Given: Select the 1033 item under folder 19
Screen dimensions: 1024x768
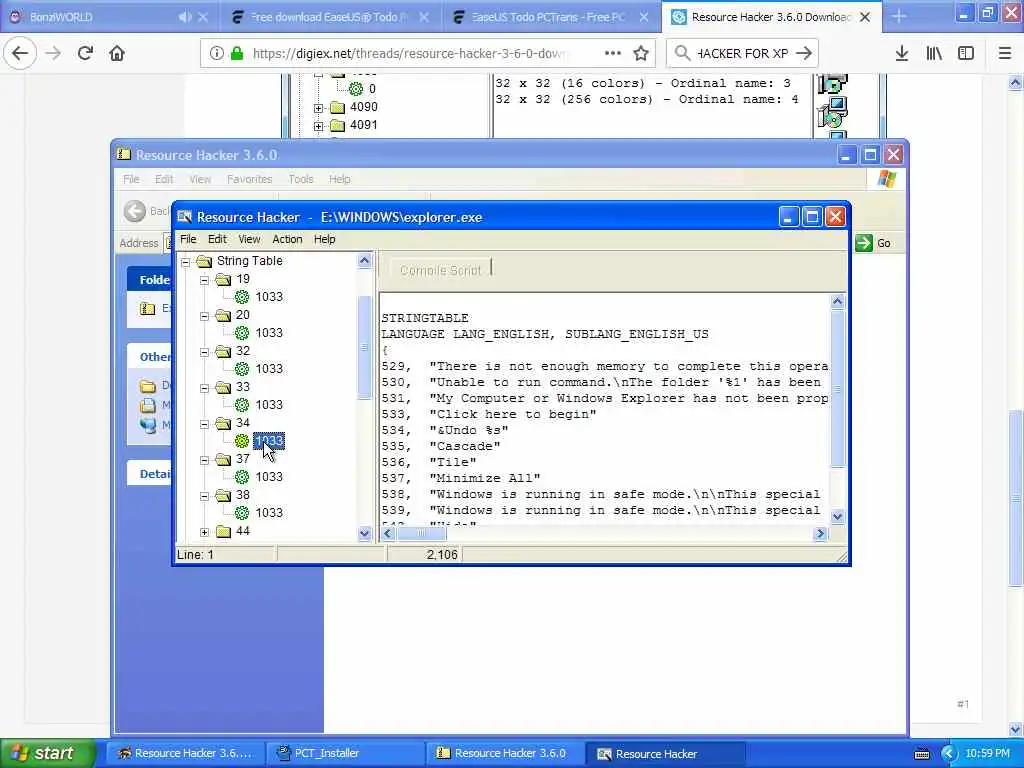Looking at the screenshot, I should [x=269, y=296].
